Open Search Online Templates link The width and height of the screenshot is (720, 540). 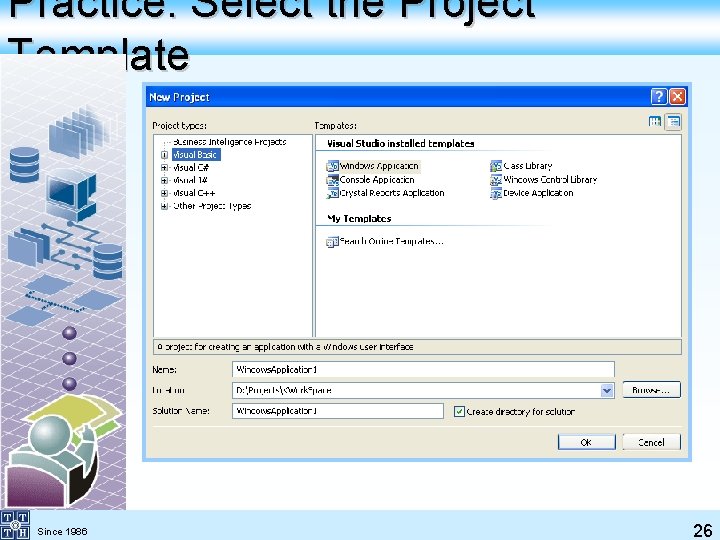coord(392,242)
